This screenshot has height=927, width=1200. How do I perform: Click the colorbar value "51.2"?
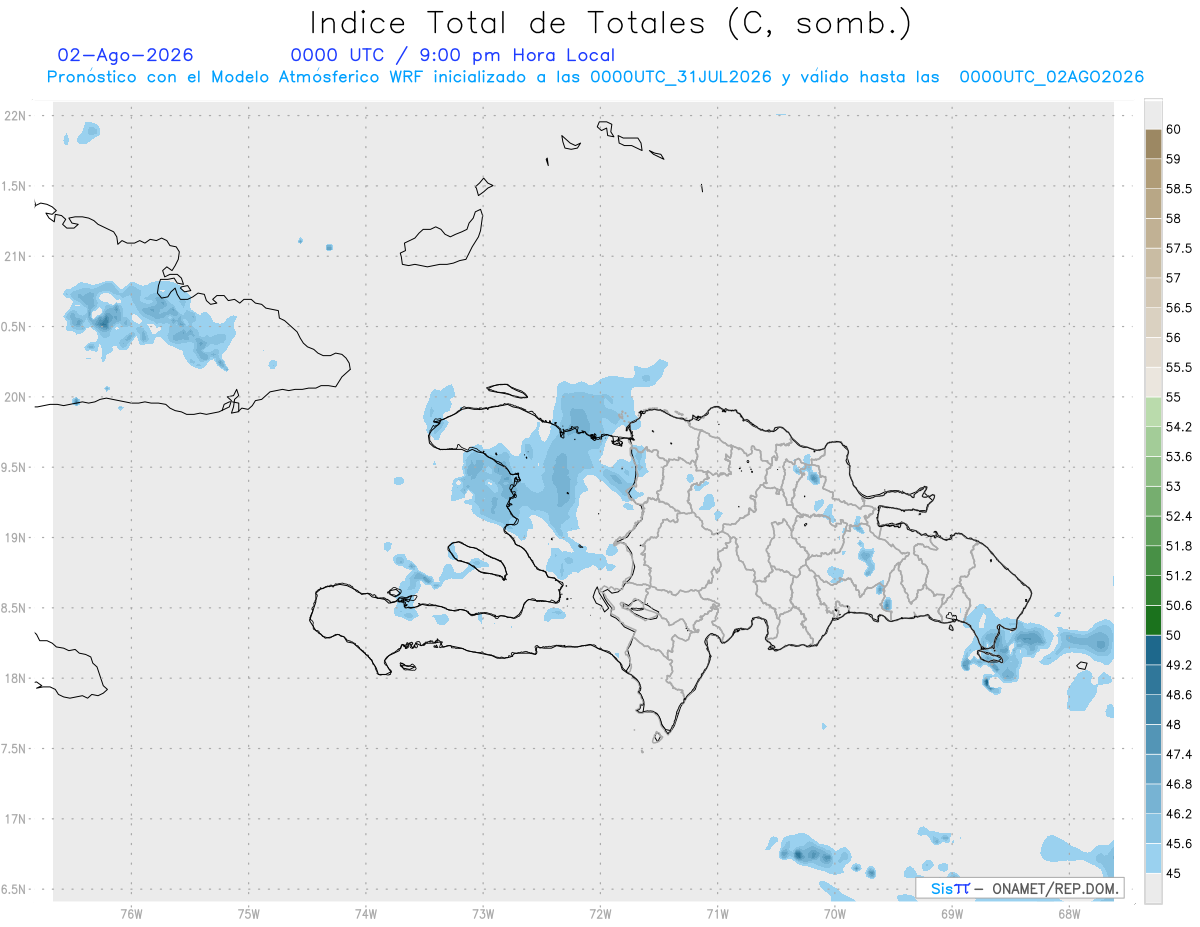[x=1179, y=576]
